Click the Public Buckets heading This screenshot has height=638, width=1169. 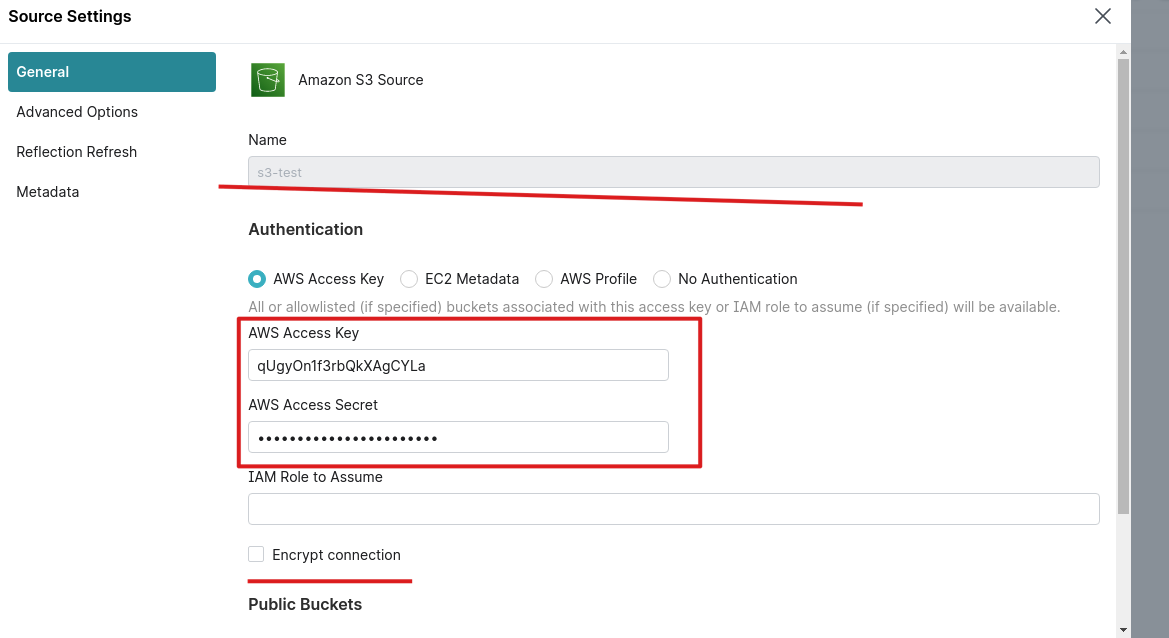click(x=305, y=604)
